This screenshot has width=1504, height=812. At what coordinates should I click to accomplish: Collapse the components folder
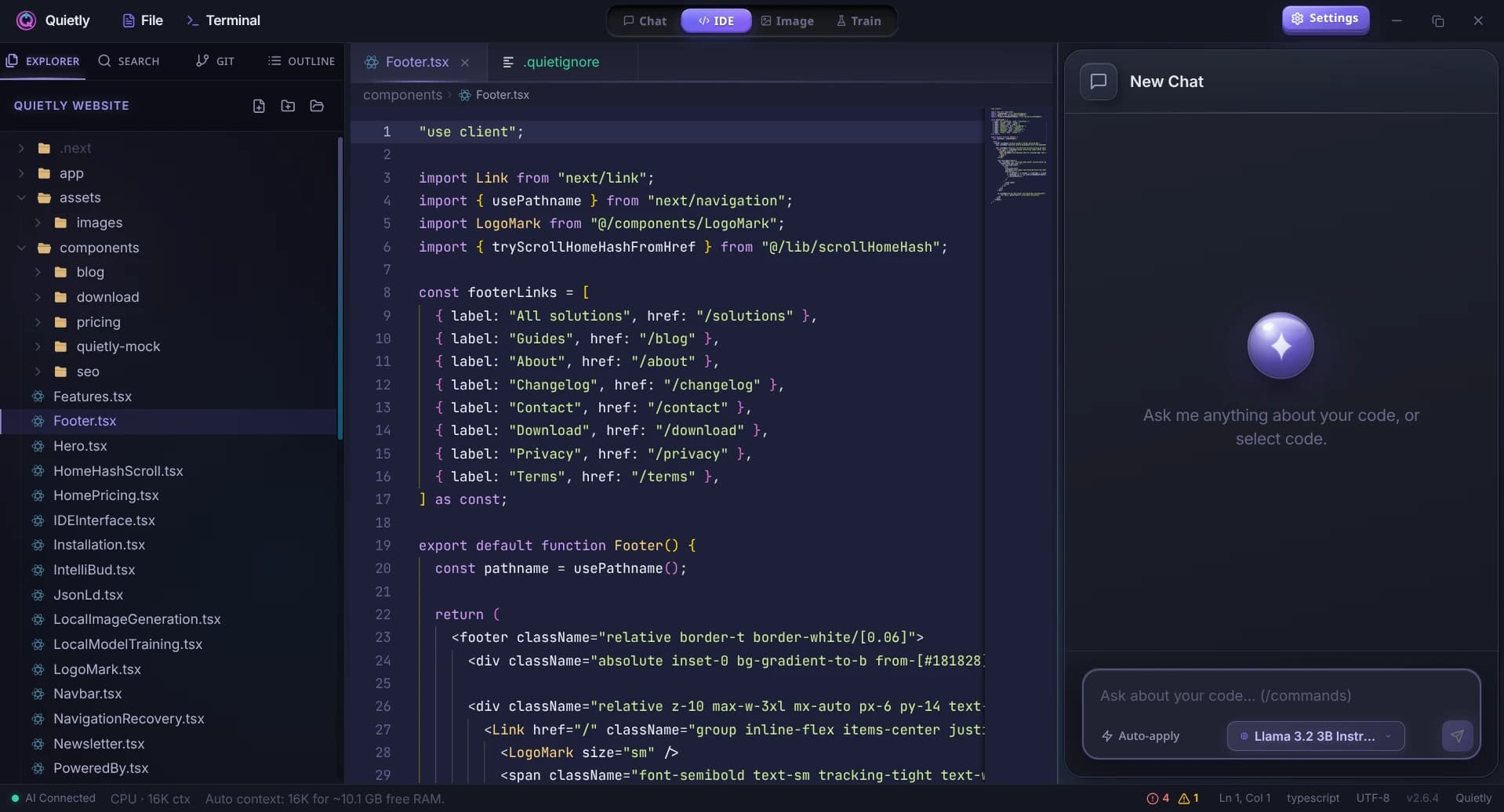[x=21, y=248]
